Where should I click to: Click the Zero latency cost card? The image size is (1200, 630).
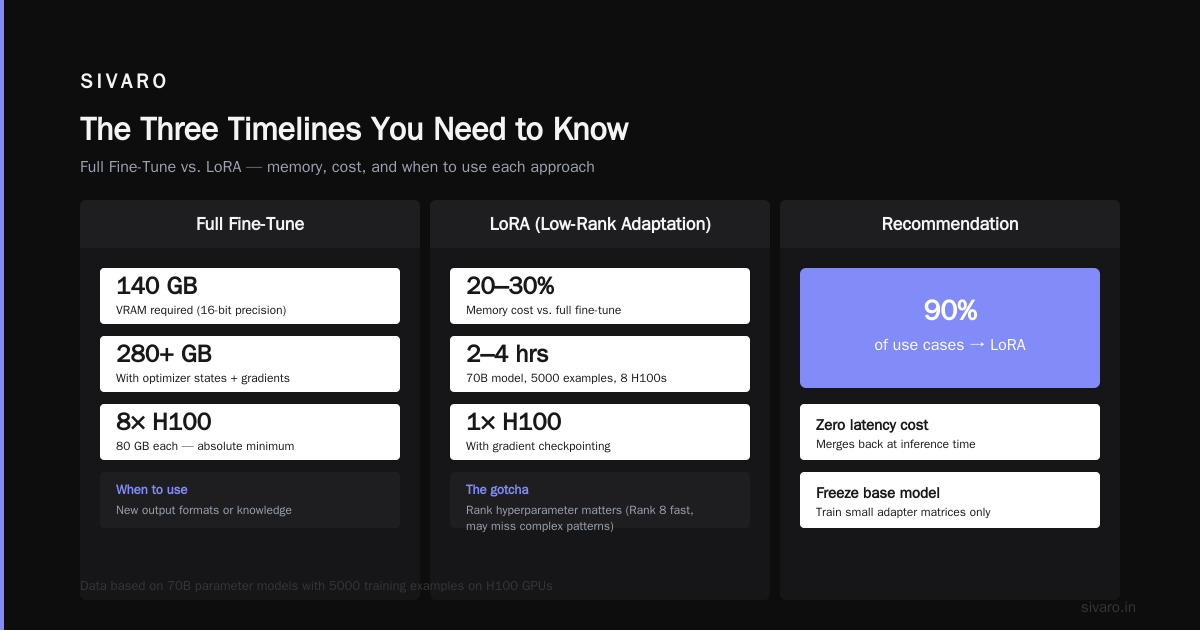point(950,432)
